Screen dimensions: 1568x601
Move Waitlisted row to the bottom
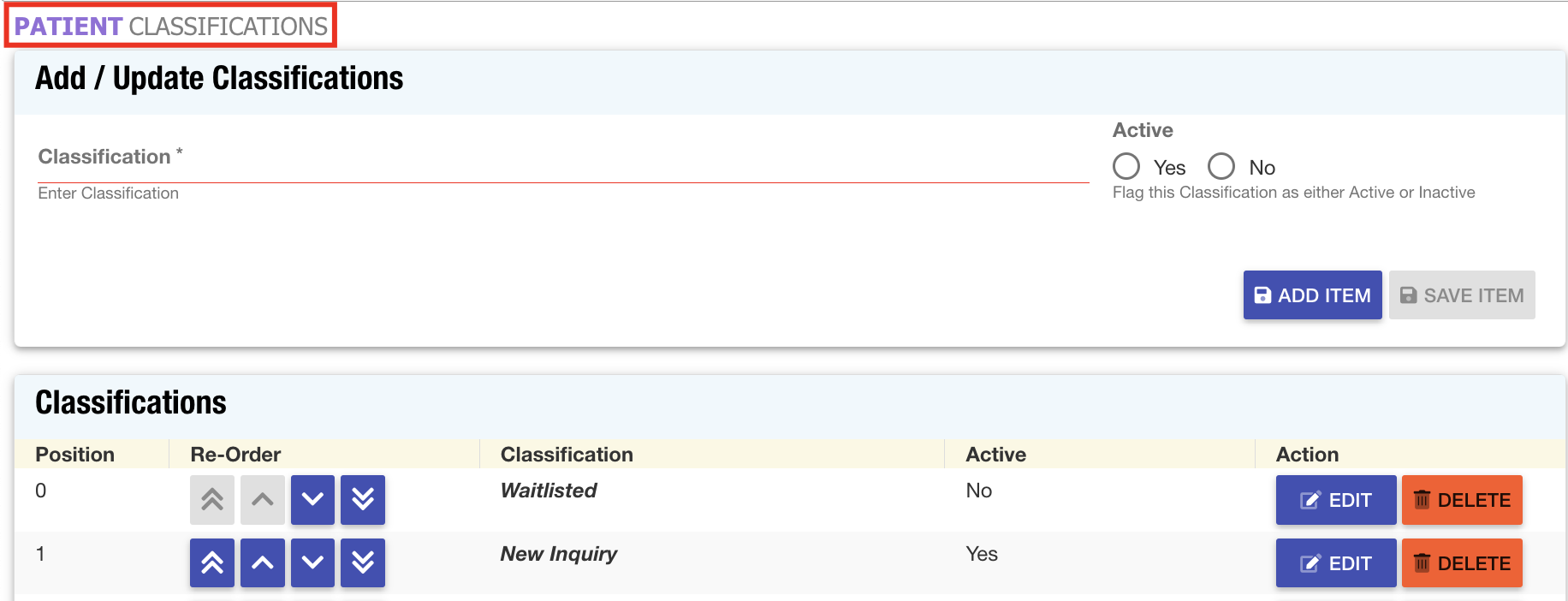click(363, 500)
